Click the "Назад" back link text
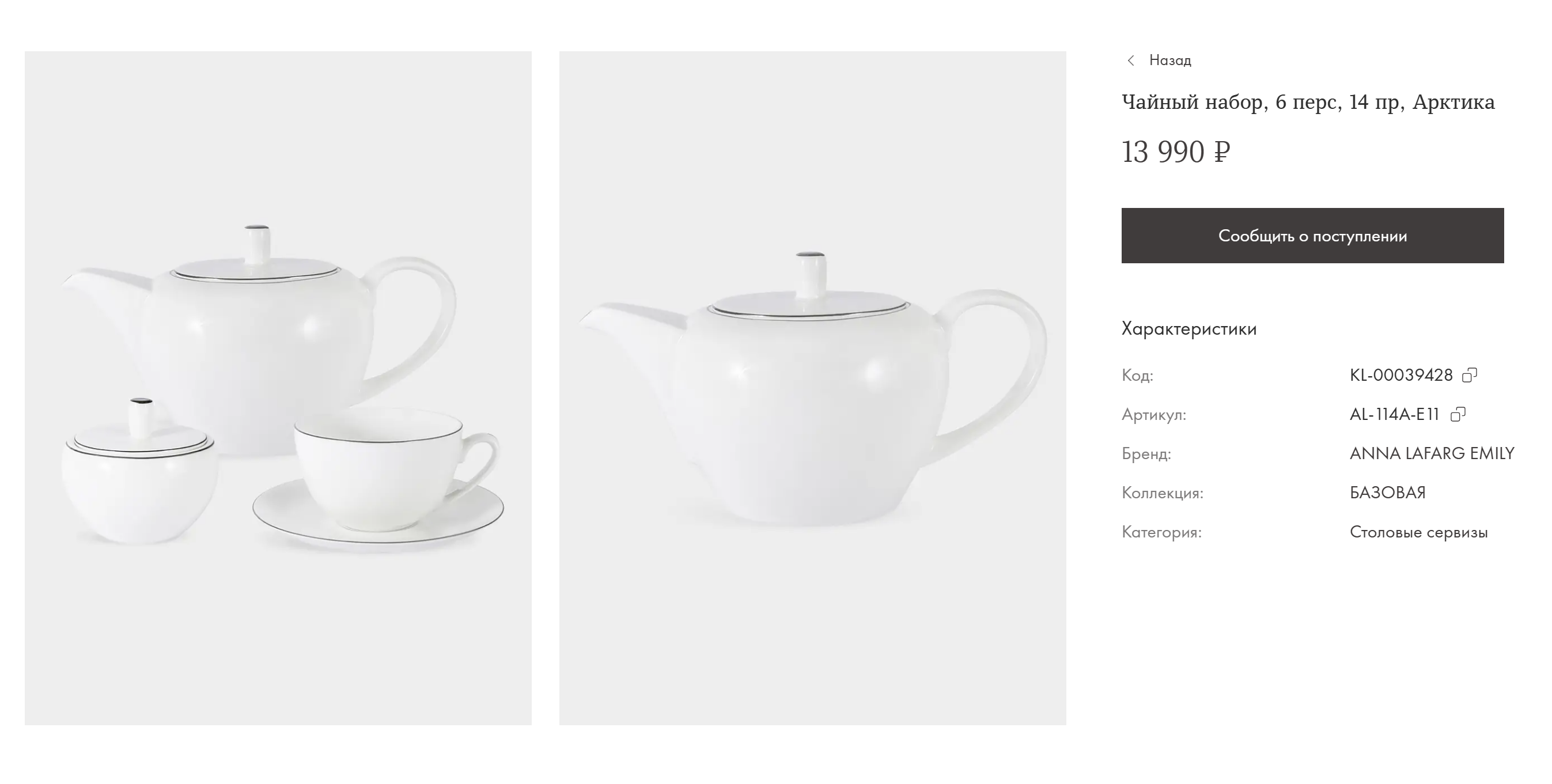 1170,60
